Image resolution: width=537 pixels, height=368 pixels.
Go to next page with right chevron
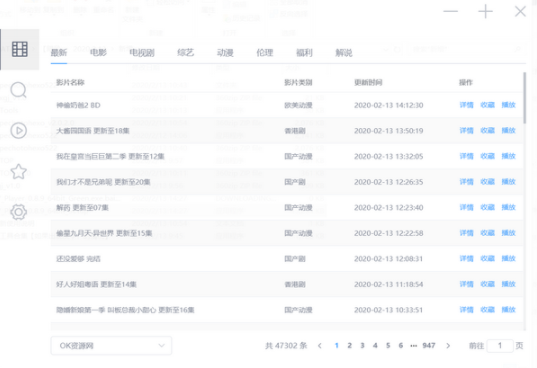[x=448, y=346]
